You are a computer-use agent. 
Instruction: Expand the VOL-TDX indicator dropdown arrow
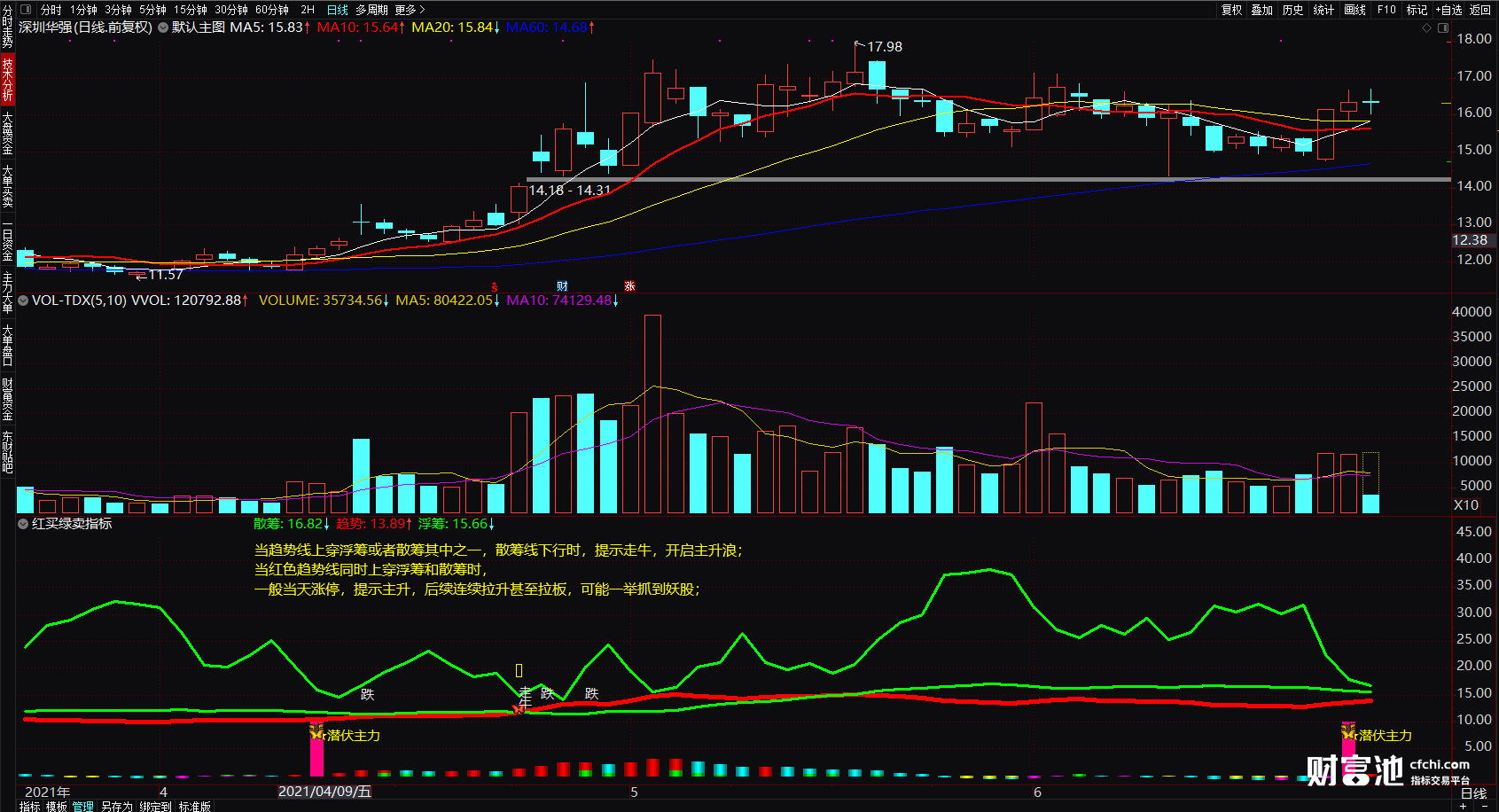click(23, 301)
